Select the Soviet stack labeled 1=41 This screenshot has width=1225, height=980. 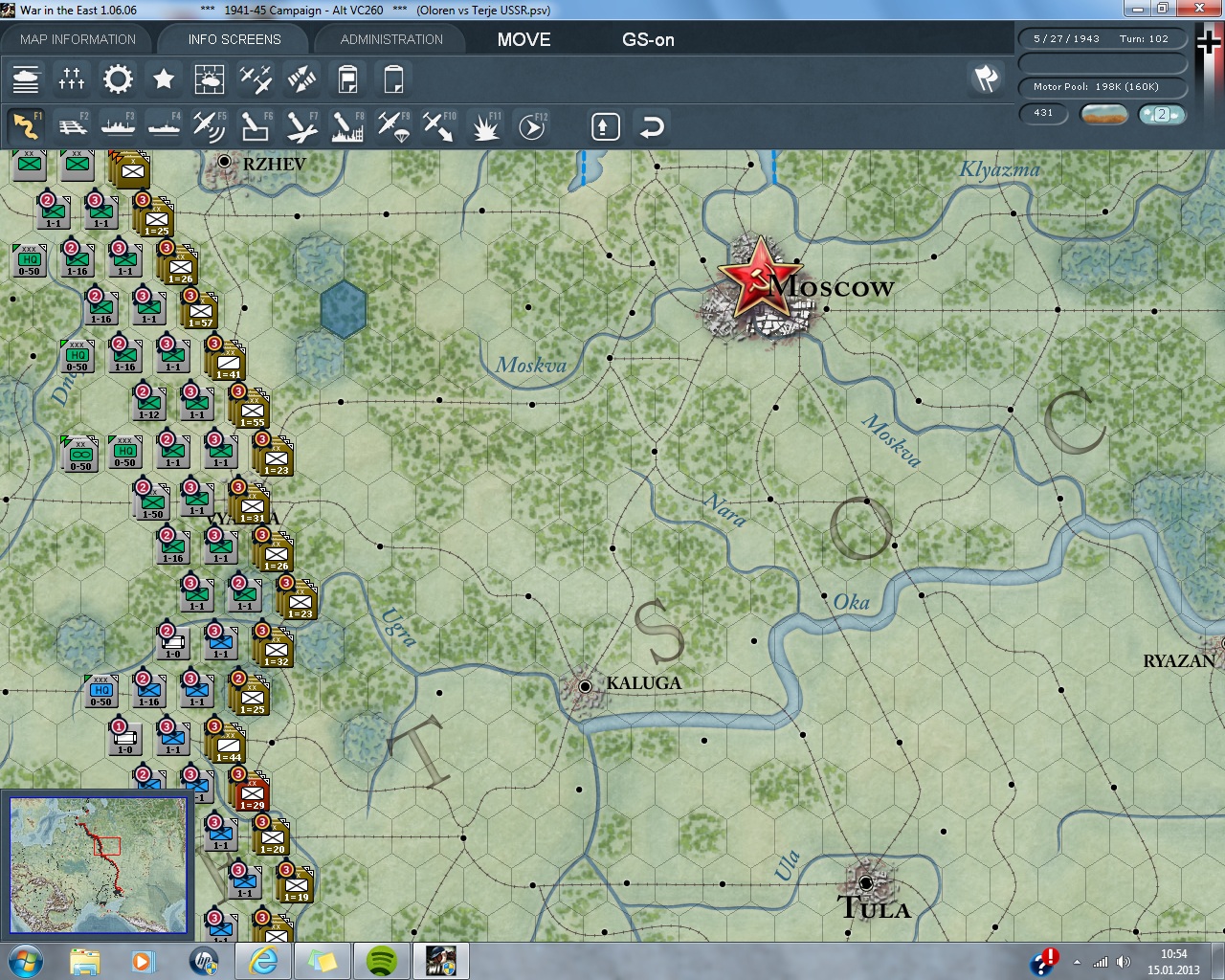pos(228,361)
